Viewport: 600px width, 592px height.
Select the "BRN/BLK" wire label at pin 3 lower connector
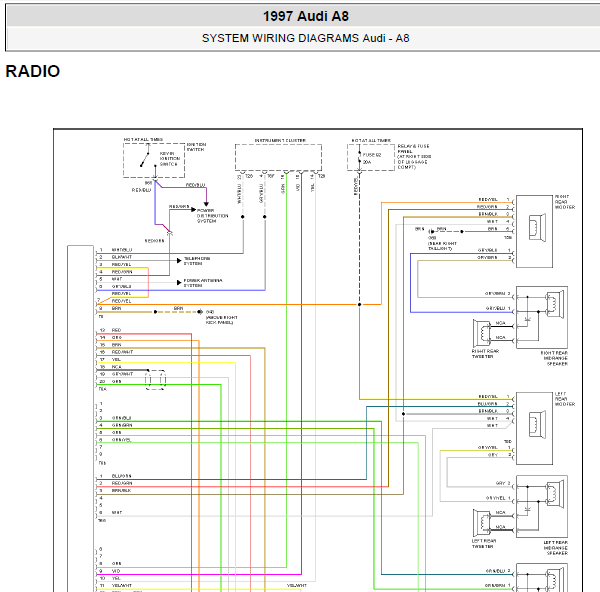click(x=121, y=490)
